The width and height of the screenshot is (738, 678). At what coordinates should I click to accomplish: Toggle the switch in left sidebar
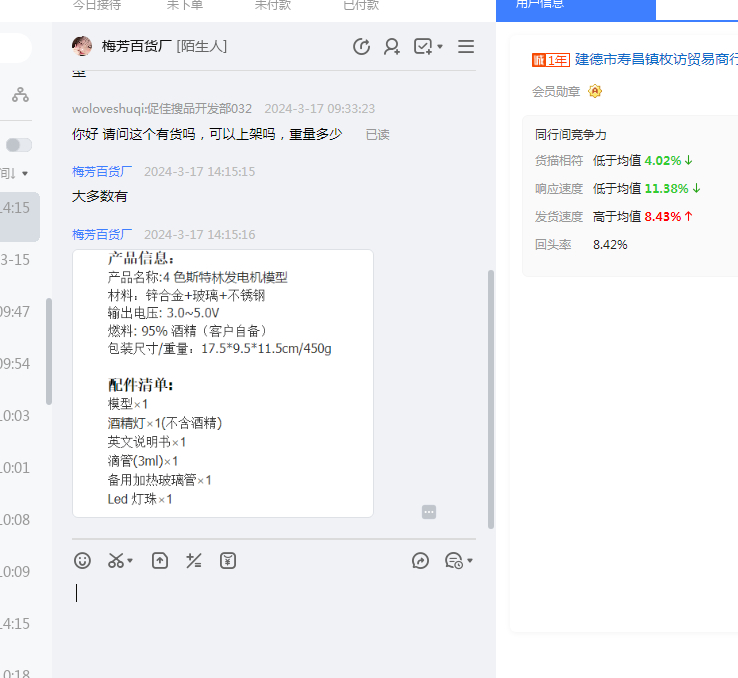point(19,145)
